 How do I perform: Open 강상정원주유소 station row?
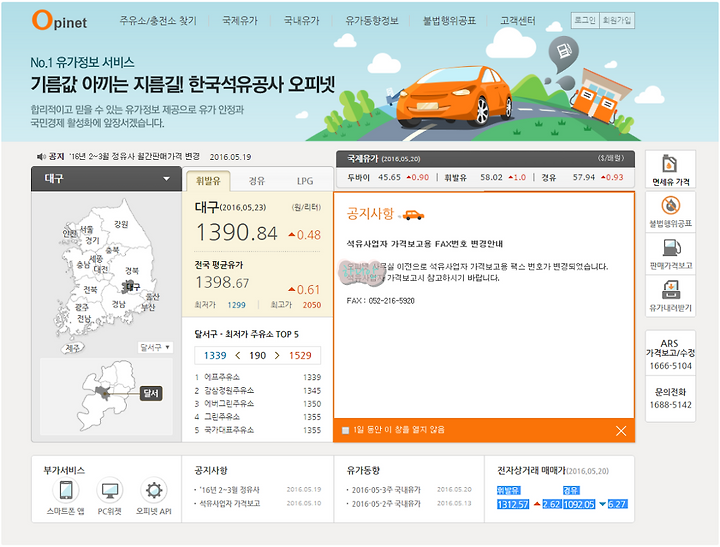(258, 390)
